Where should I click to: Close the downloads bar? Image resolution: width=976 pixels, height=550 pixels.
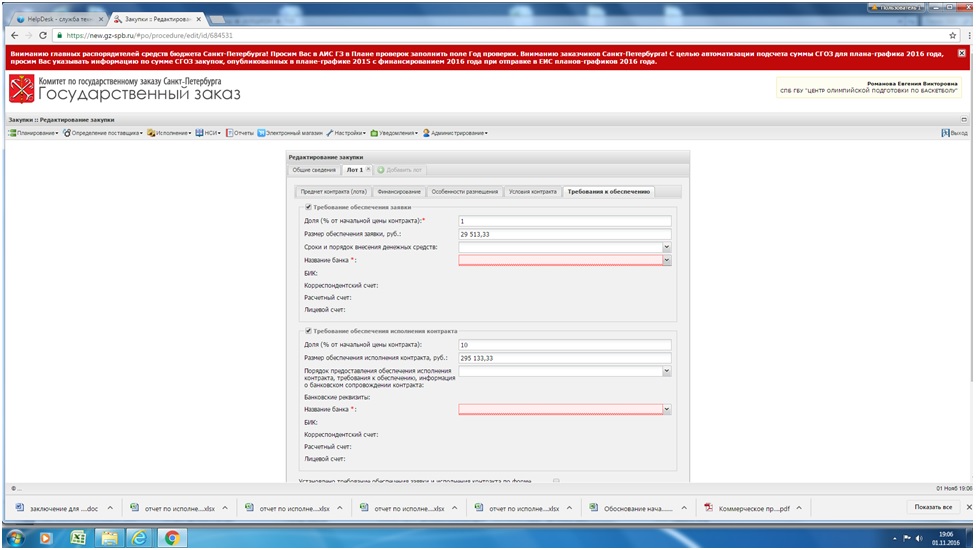coord(969,507)
